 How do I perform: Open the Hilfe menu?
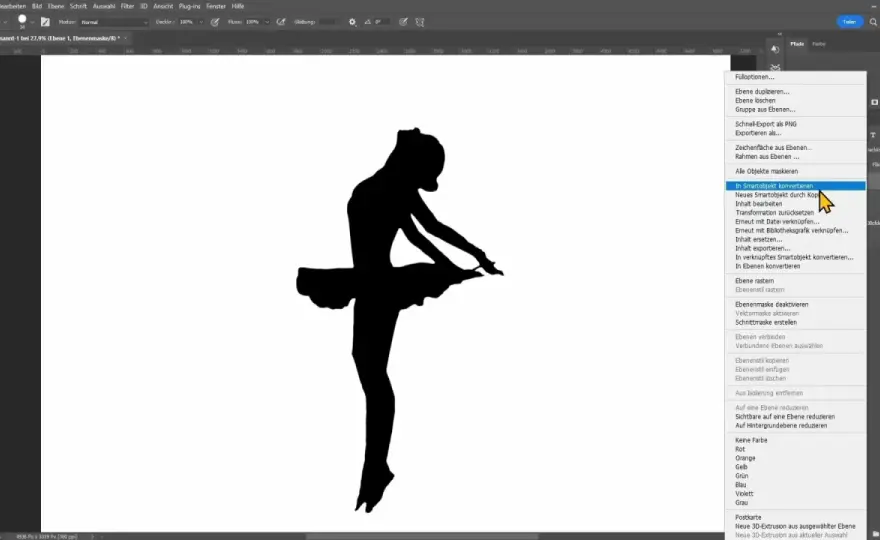pos(238,6)
